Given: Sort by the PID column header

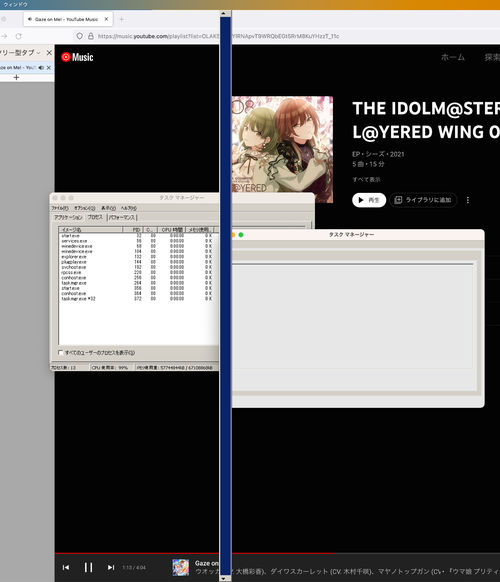Looking at the screenshot, I should (133, 230).
